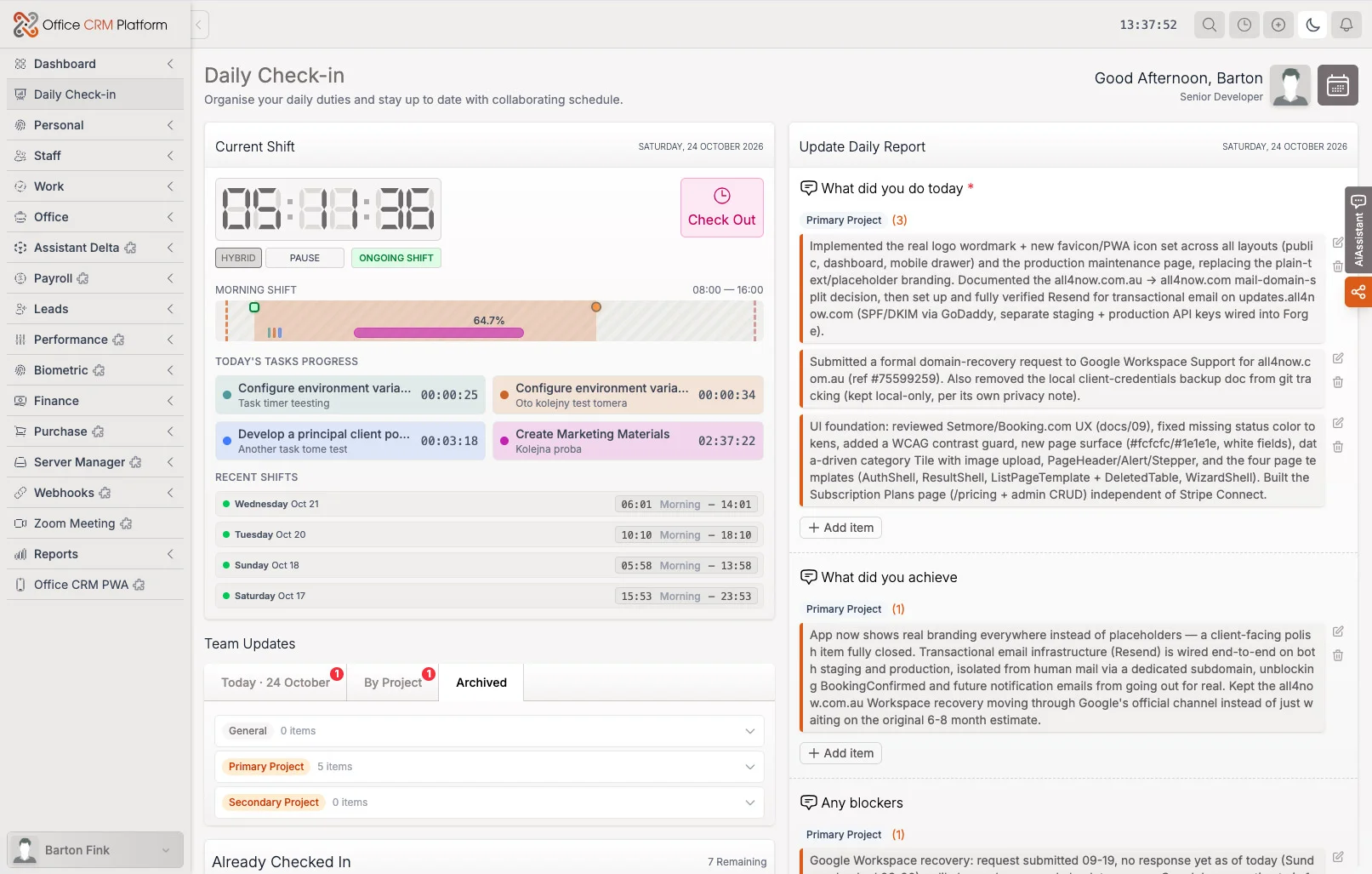This screenshot has width=1372, height=874.
Task: Open the clock history icon in header
Action: pyautogui.click(x=1244, y=25)
